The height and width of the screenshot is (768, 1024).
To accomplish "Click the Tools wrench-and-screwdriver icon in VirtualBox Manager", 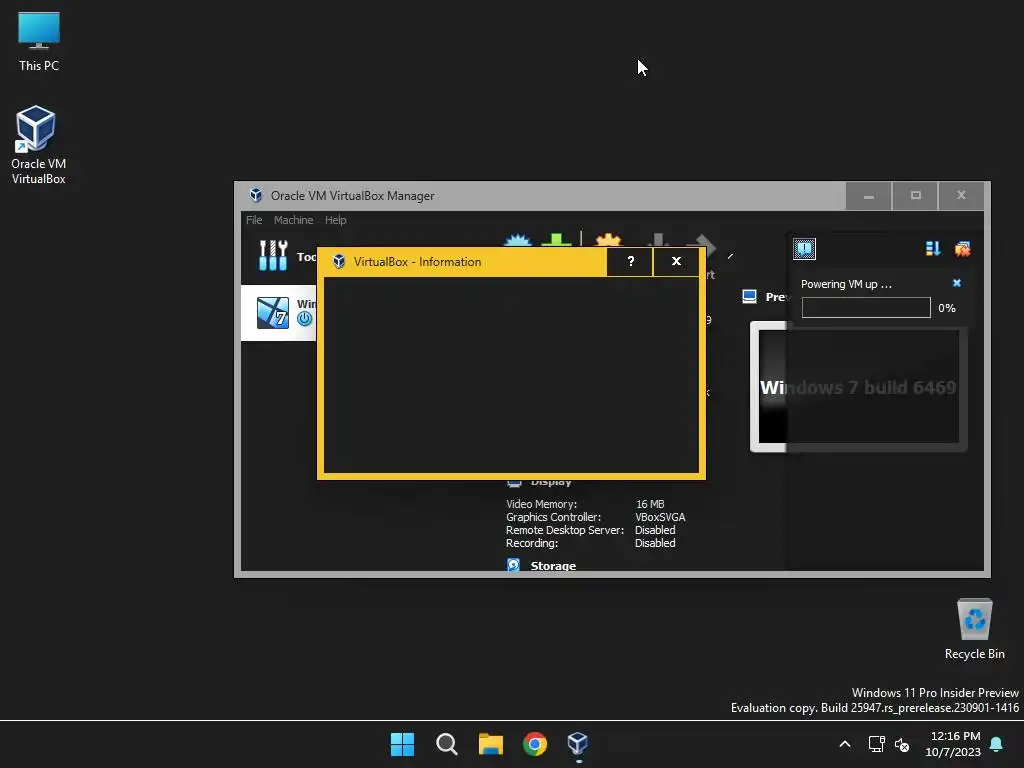I will point(273,255).
